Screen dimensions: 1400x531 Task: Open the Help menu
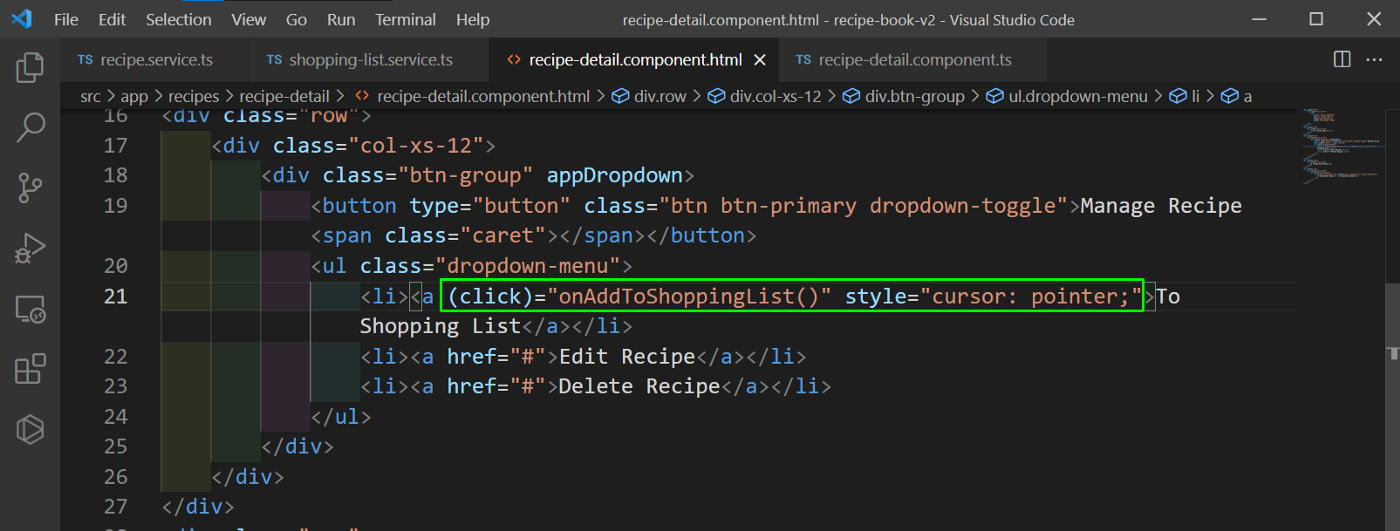point(472,19)
